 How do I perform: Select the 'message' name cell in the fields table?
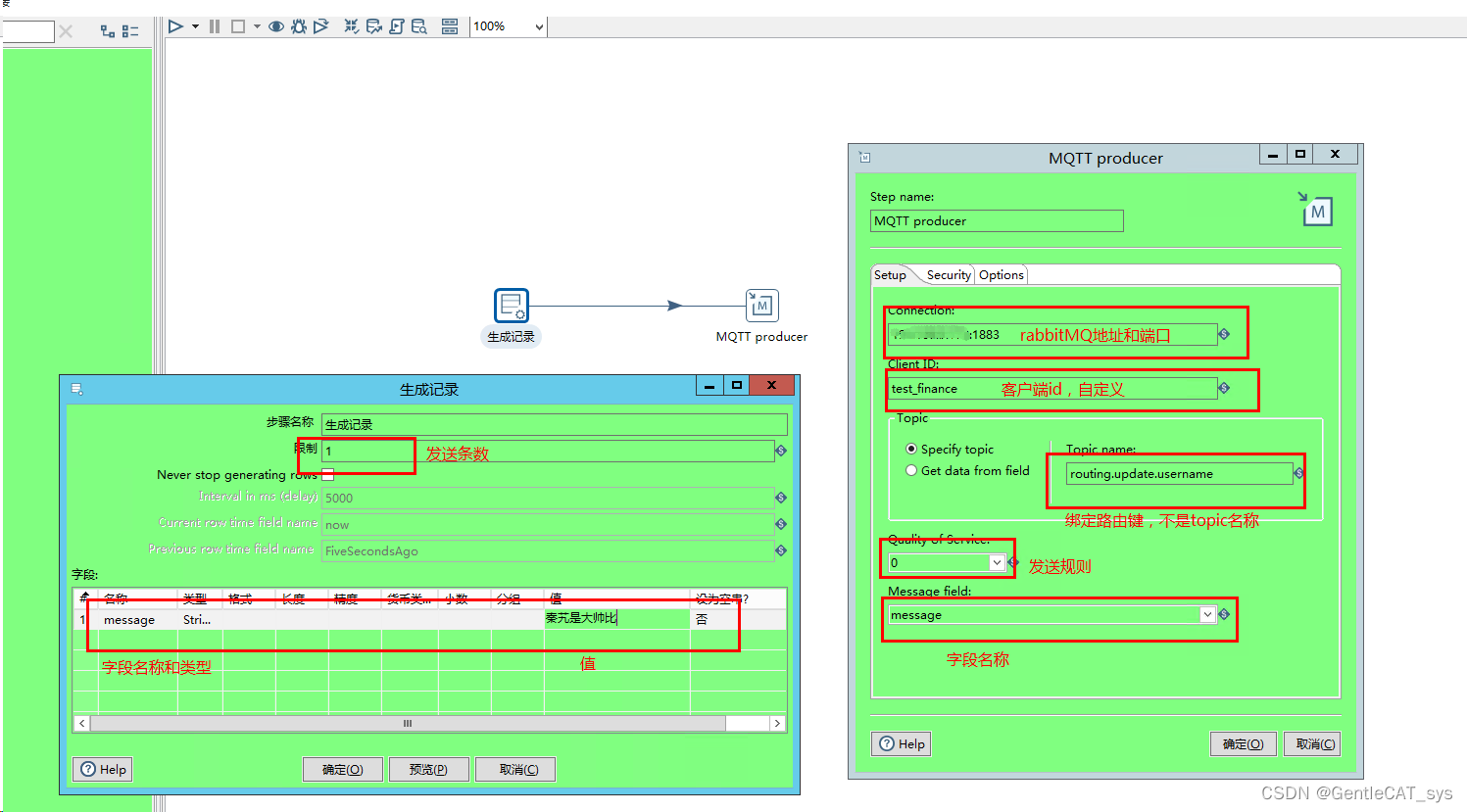138,619
